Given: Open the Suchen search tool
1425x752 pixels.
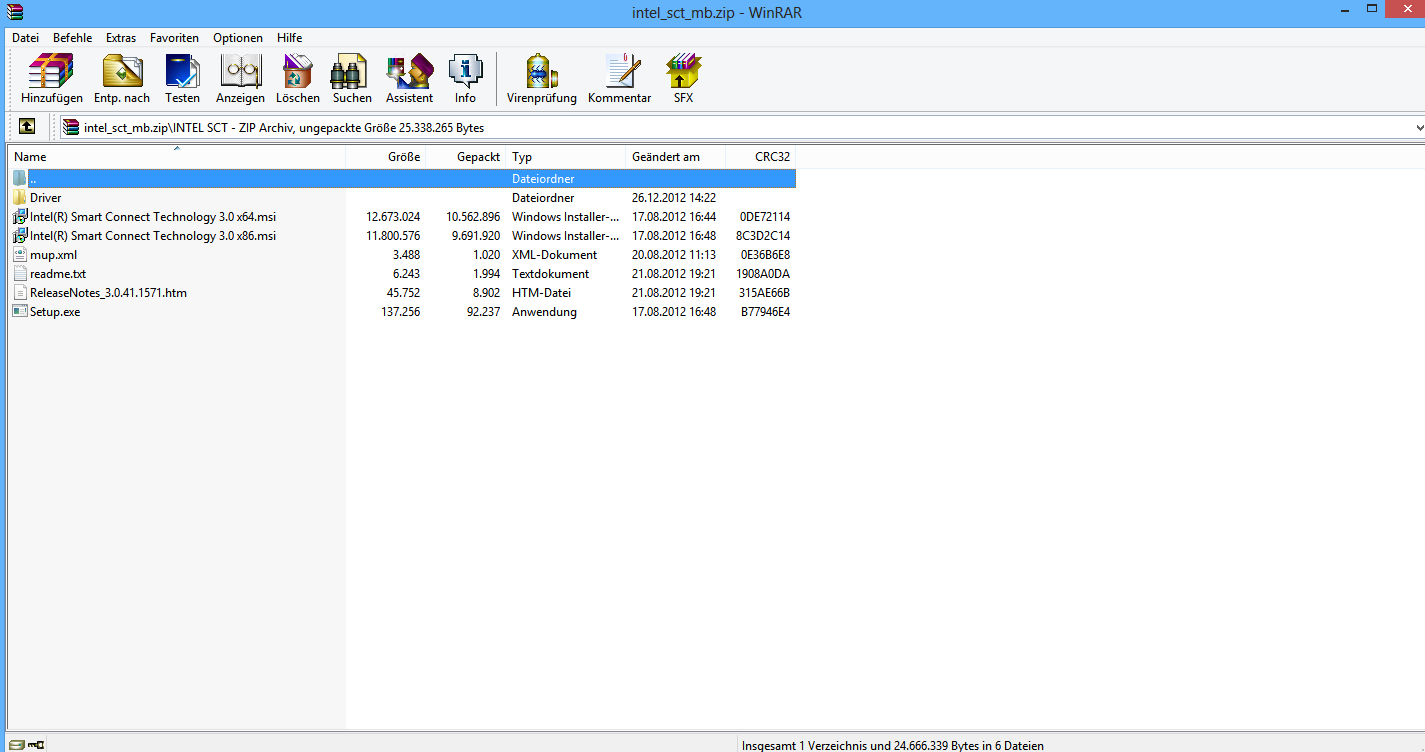Looking at the screenshot, I should point(352,78).
